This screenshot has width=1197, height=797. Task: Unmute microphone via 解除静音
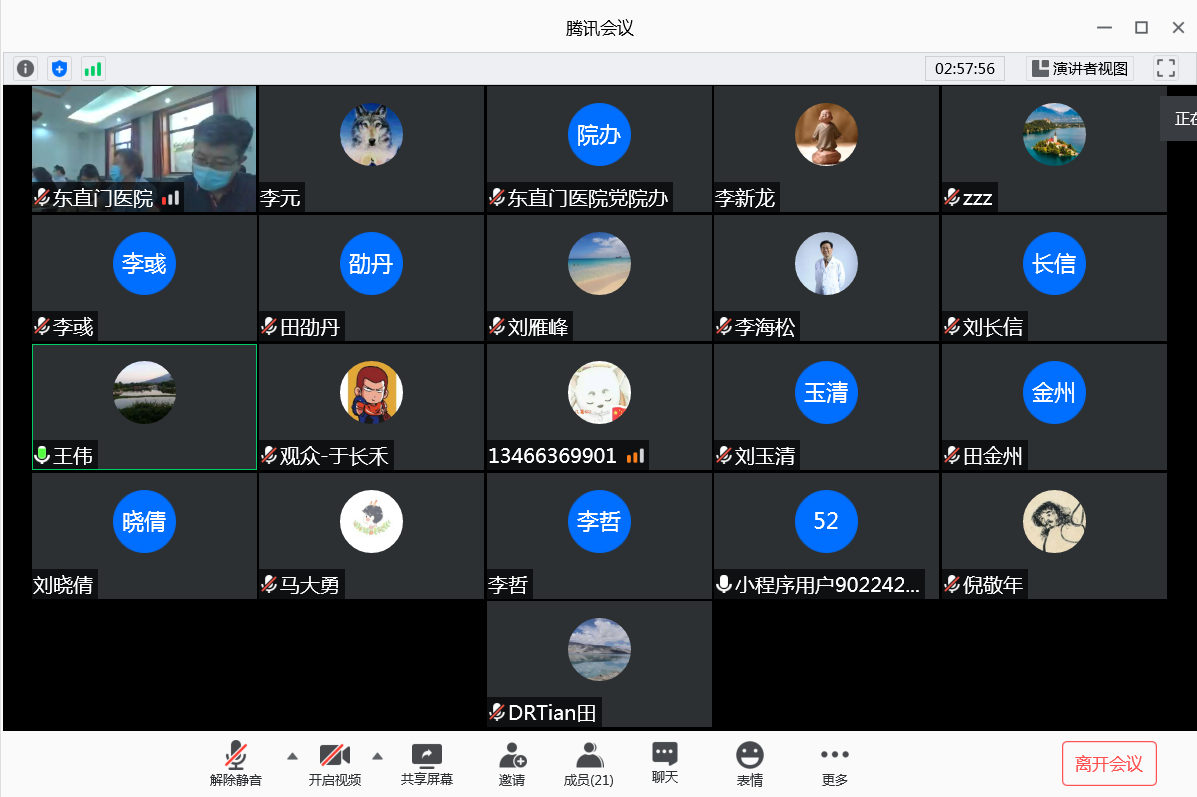point(236,764)
